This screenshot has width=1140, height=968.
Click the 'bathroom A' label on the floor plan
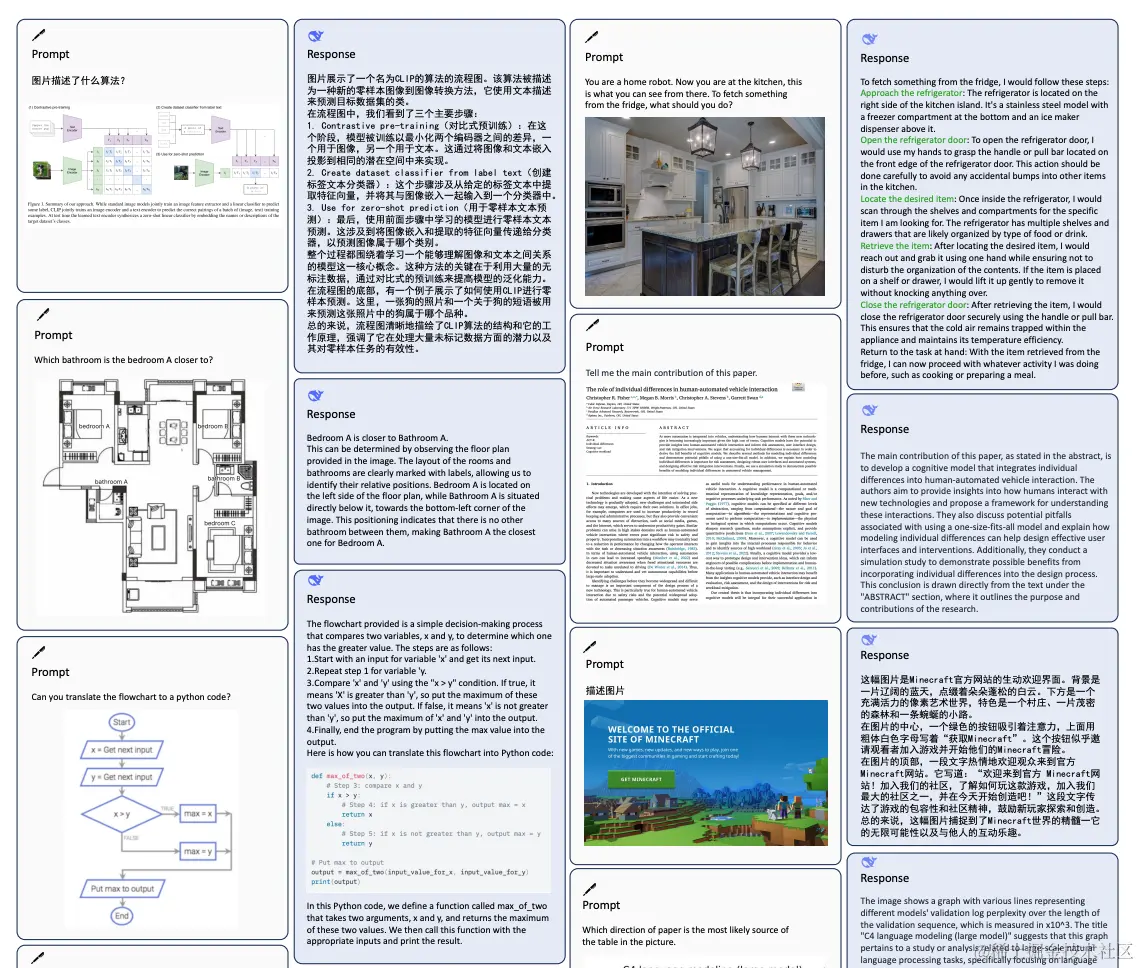click(x=111, y=481)
